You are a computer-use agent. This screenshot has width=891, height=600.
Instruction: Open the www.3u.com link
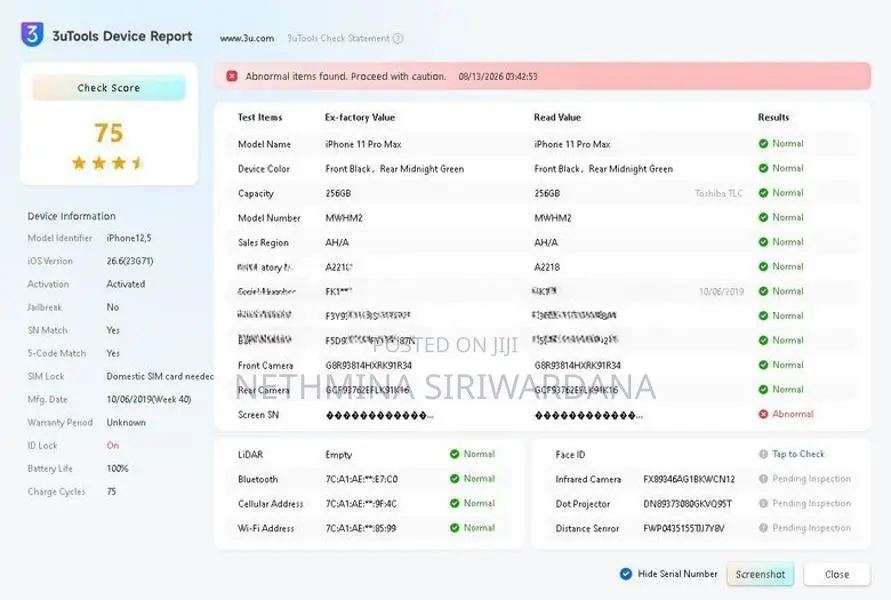[x=247, y=39]
